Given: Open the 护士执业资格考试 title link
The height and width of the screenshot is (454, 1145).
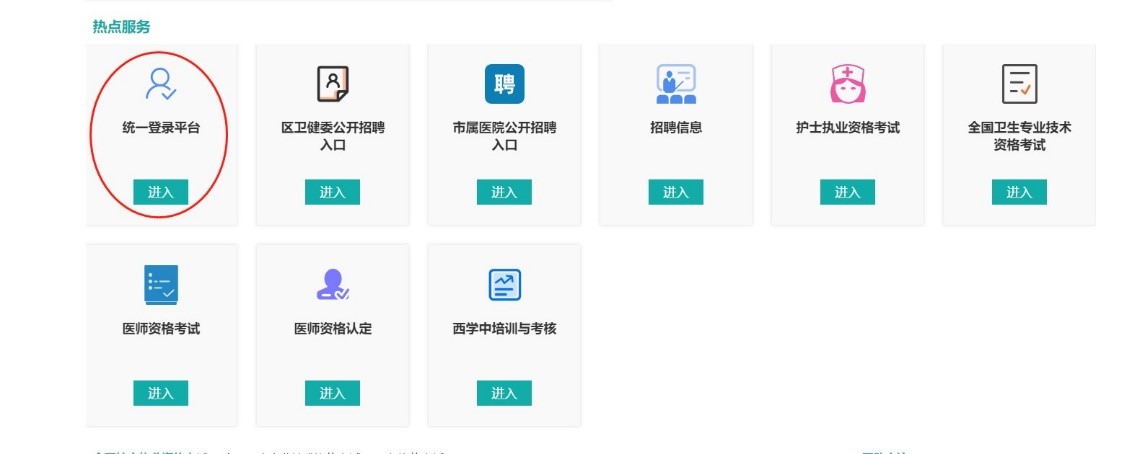Looking at the screenshot, I should tap(847, 128).
